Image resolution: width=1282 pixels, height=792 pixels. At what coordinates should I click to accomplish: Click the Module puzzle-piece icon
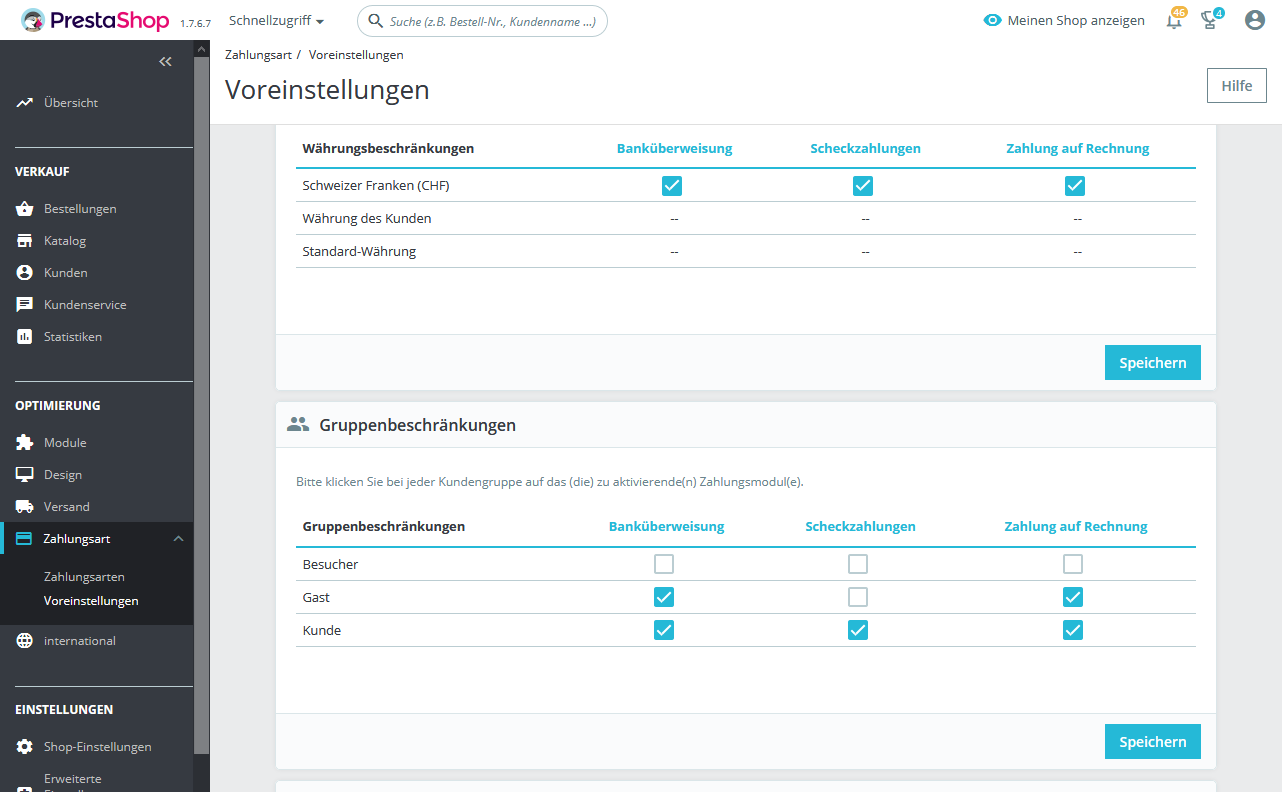point(25,443)
